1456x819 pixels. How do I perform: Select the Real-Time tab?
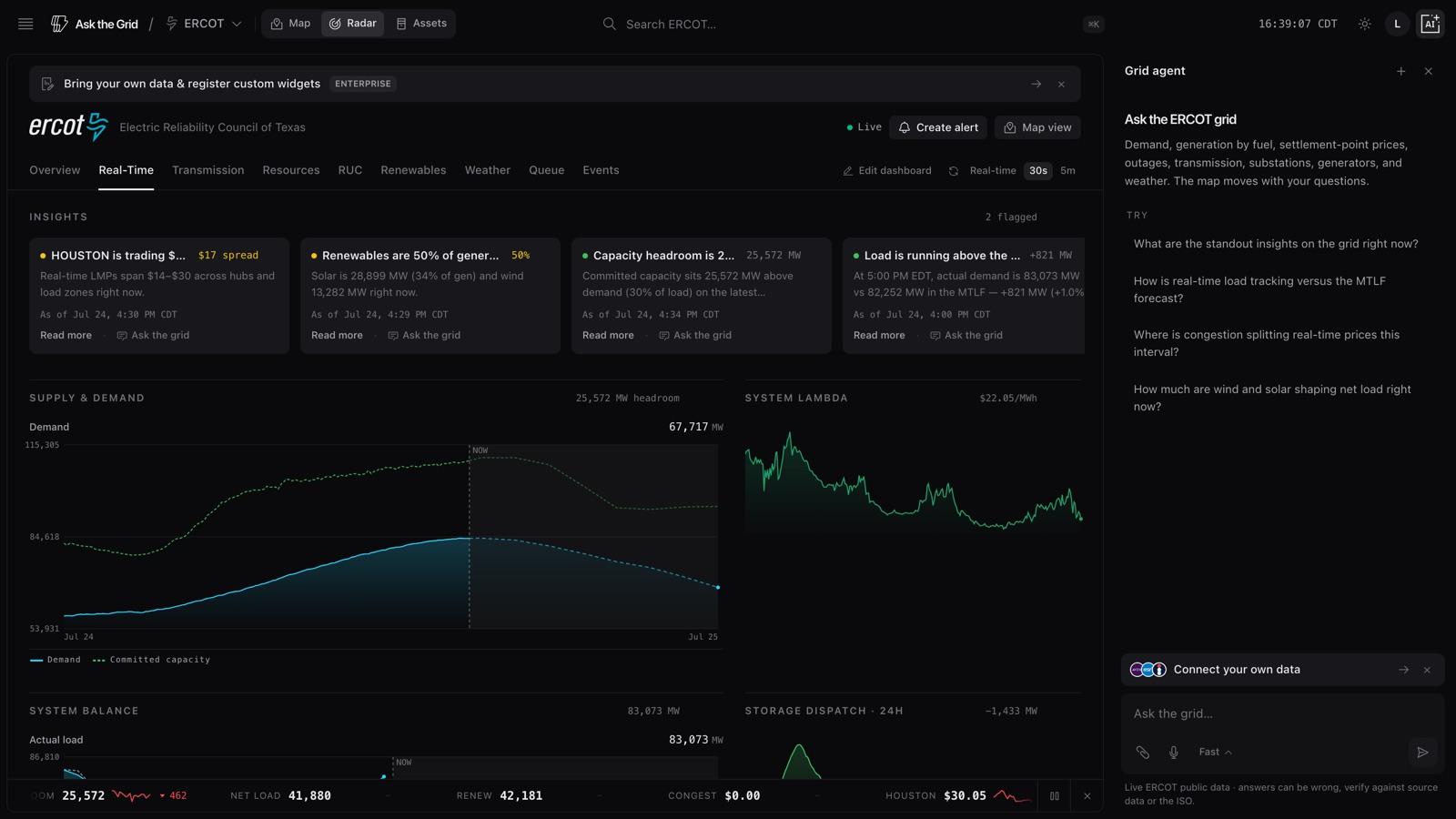[x=126, y=170]
